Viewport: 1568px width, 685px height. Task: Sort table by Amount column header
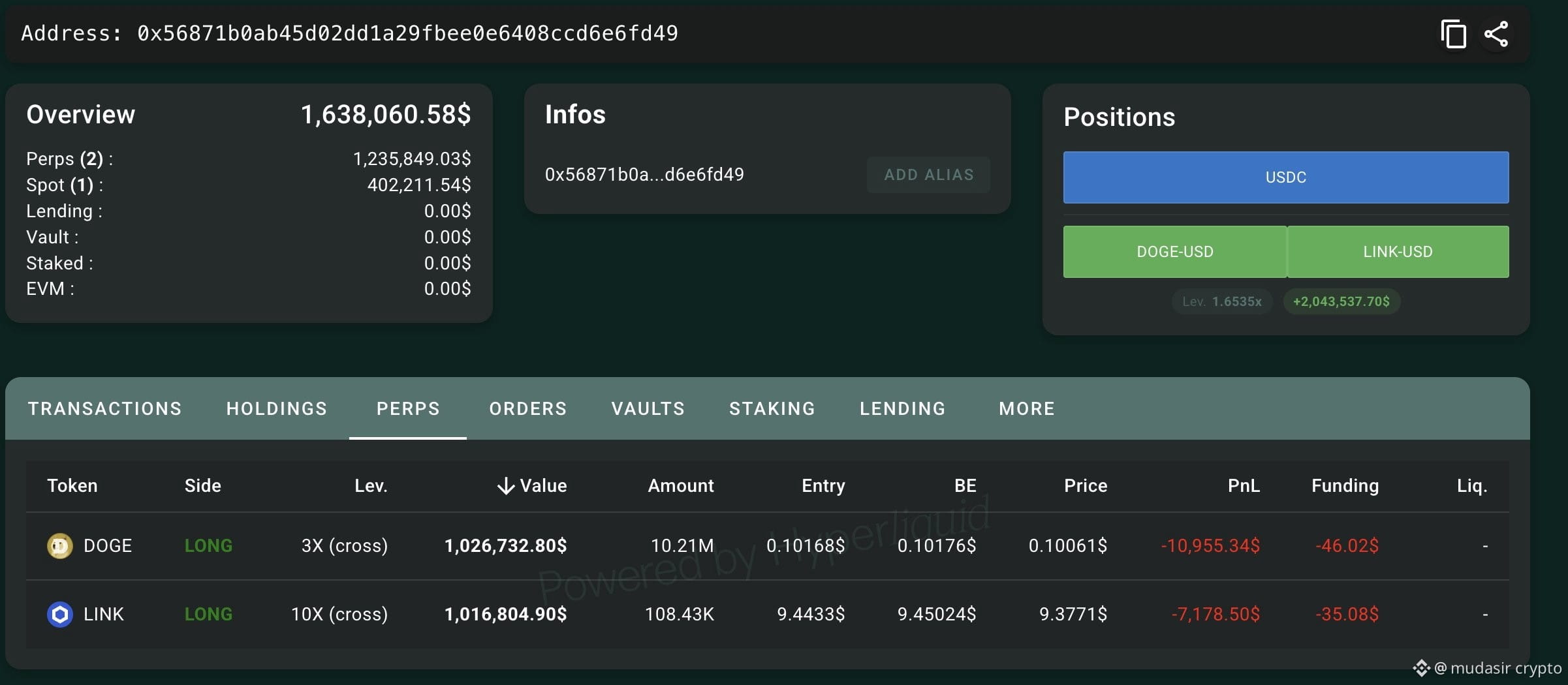click(x=680, y=486)
